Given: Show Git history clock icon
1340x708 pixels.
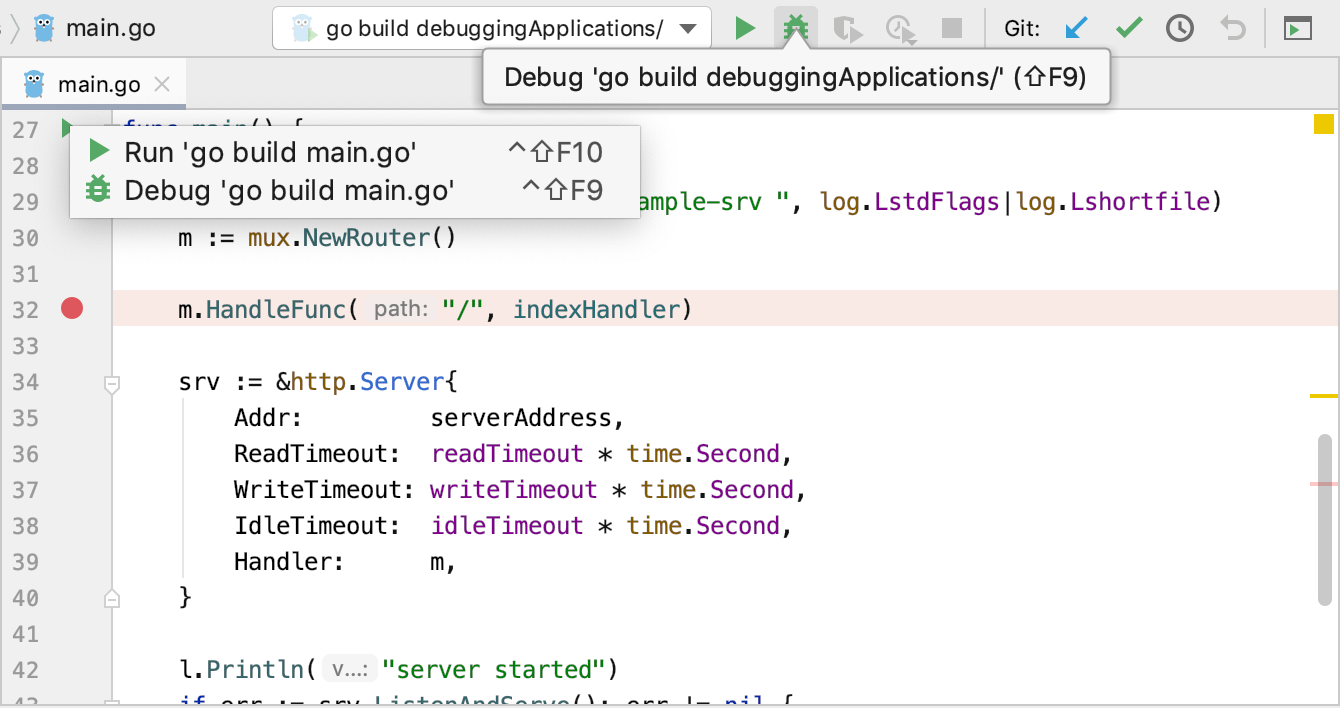Looking at the screenshot, I should tap(1181, 28).
